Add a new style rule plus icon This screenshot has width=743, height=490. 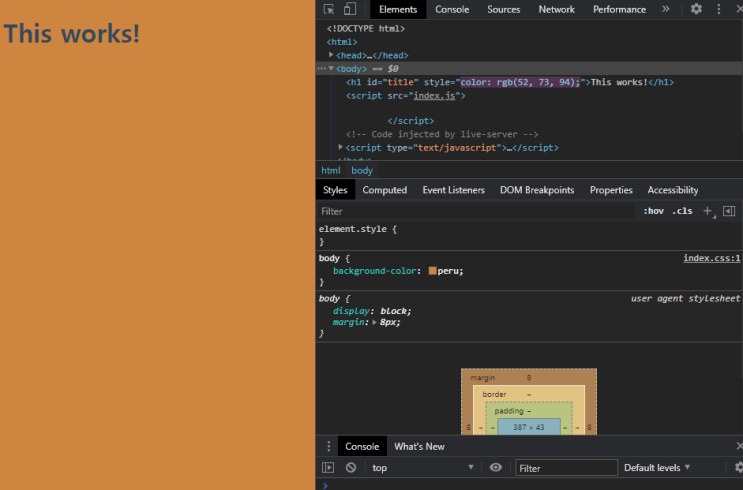coord(708,211)
